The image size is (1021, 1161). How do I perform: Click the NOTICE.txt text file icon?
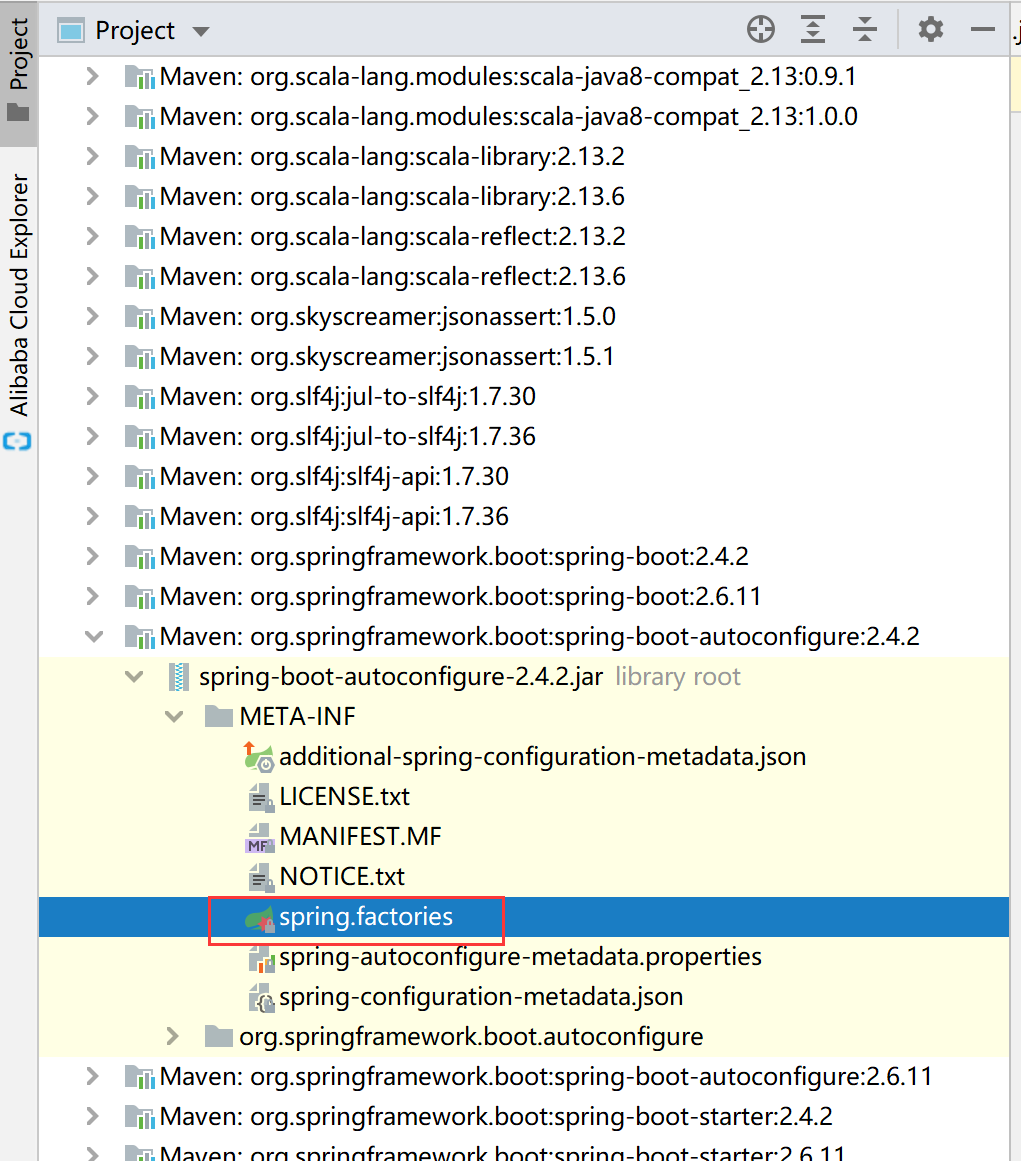(259, 877)
